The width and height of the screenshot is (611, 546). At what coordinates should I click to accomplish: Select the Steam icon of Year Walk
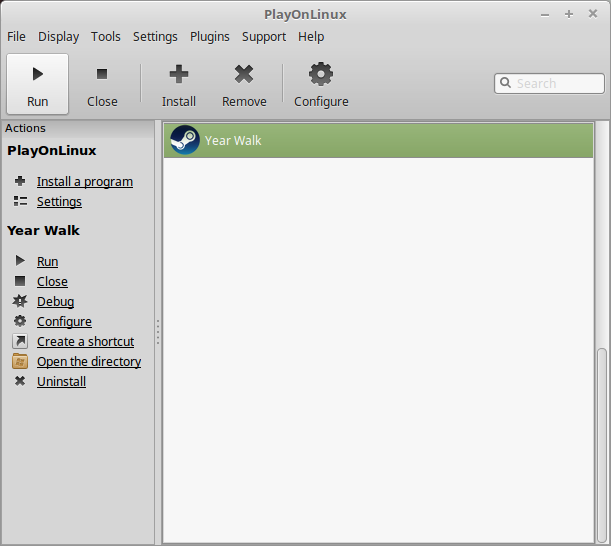[185, 140]
